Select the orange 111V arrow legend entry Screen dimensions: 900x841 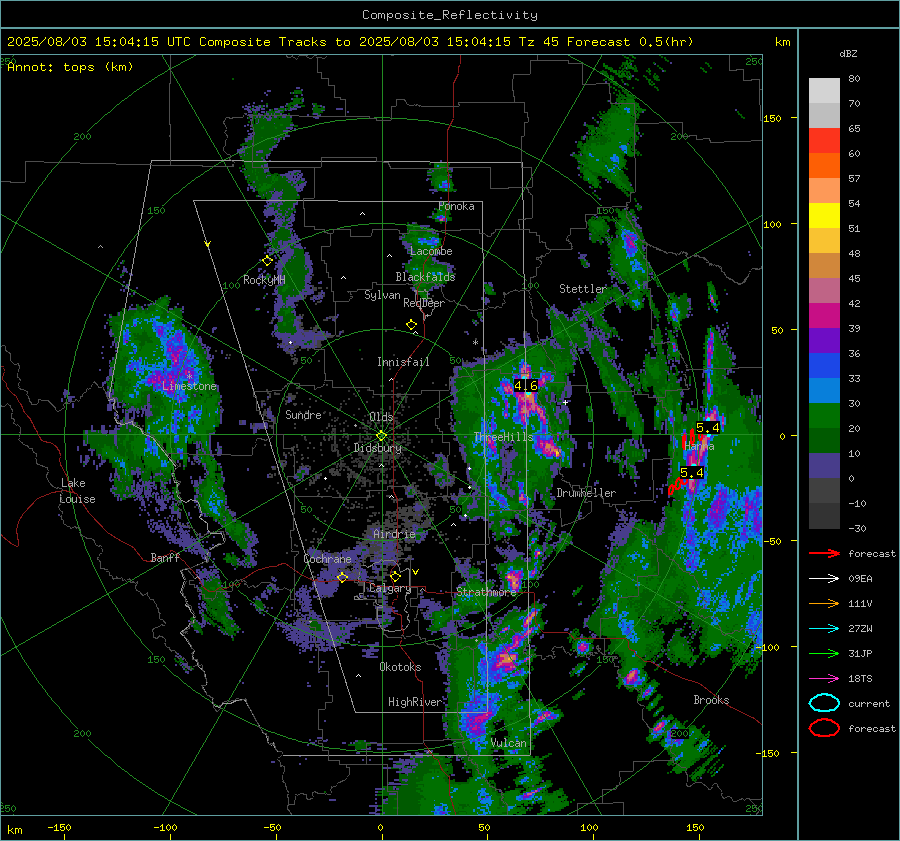(x=824, y=603)
